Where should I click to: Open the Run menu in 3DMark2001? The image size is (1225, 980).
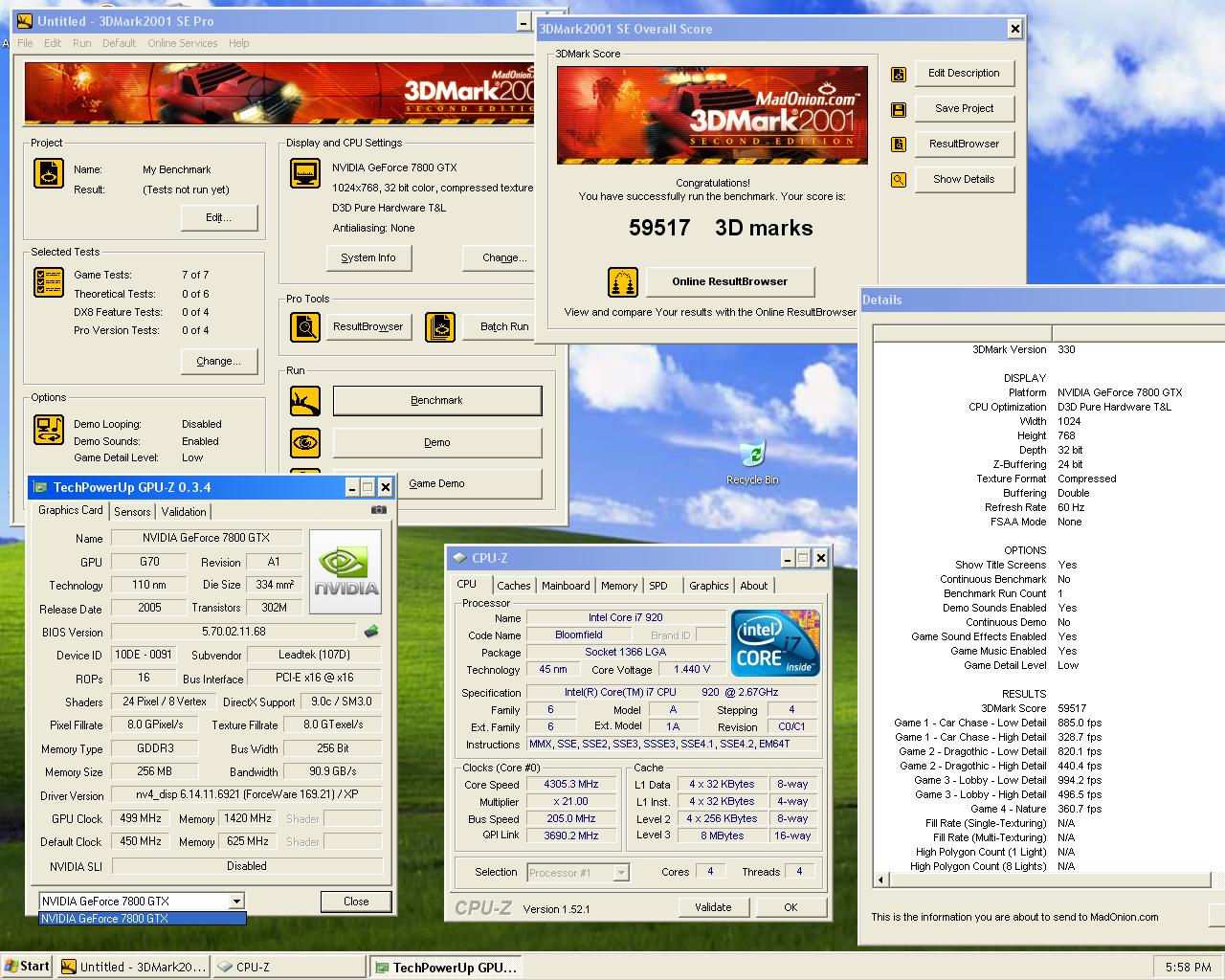coord(82,43)
